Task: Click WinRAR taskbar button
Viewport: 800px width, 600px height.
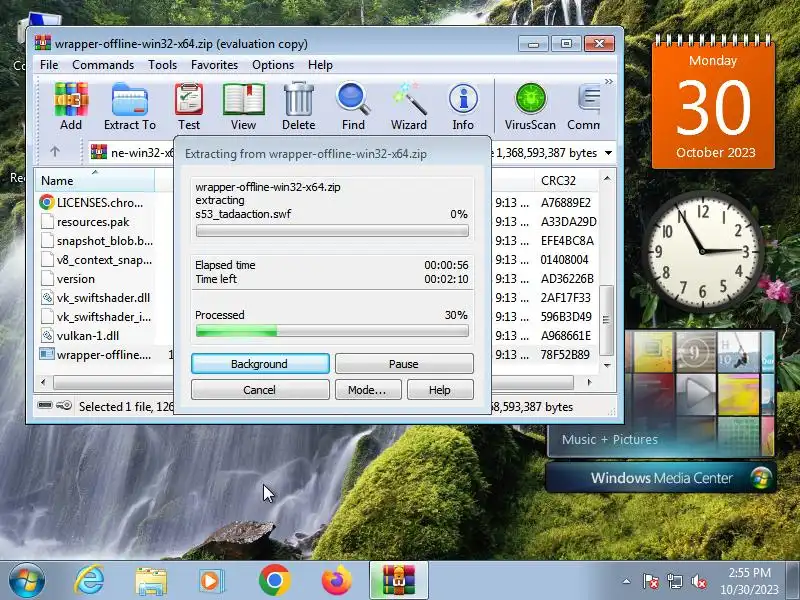Action: (x=399, y=581)
